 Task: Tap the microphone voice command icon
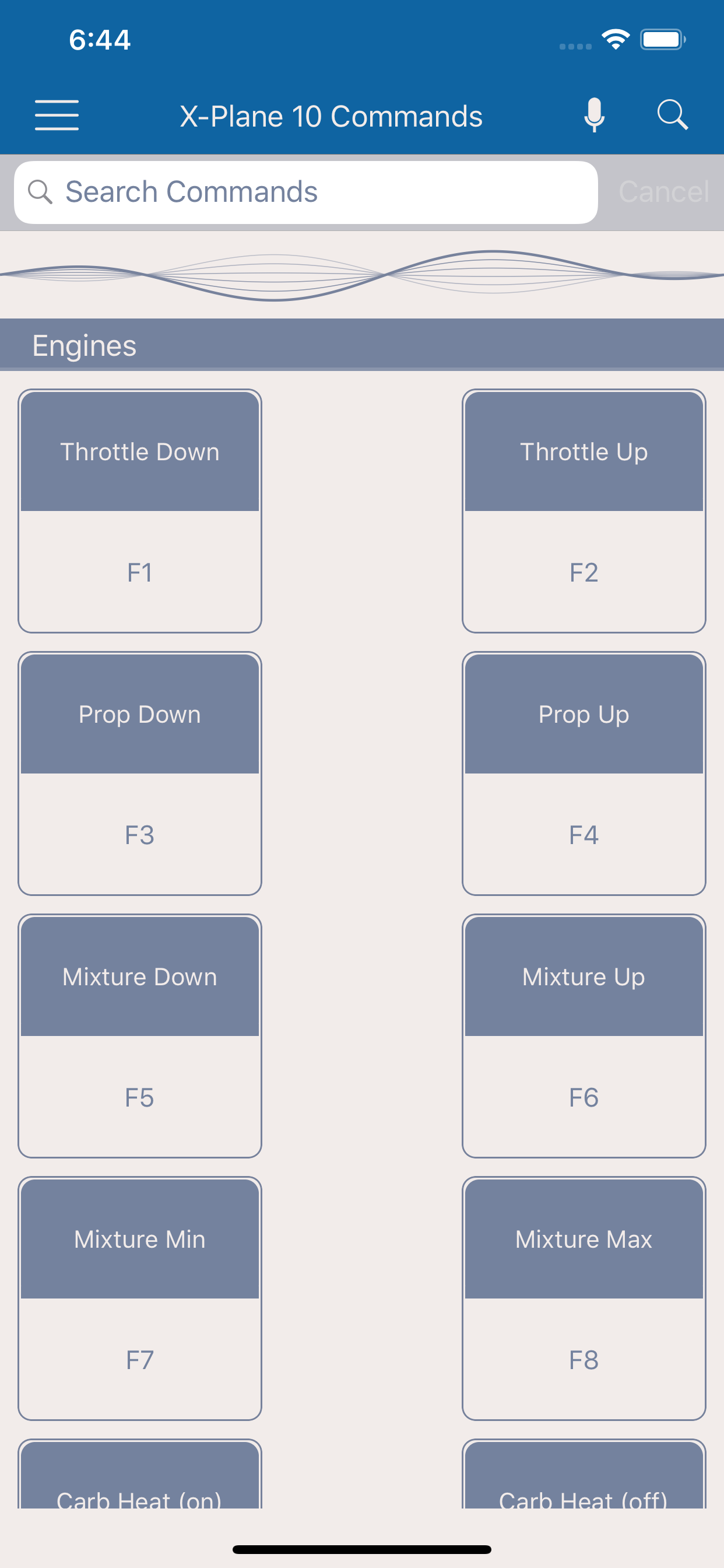point(594,115)
